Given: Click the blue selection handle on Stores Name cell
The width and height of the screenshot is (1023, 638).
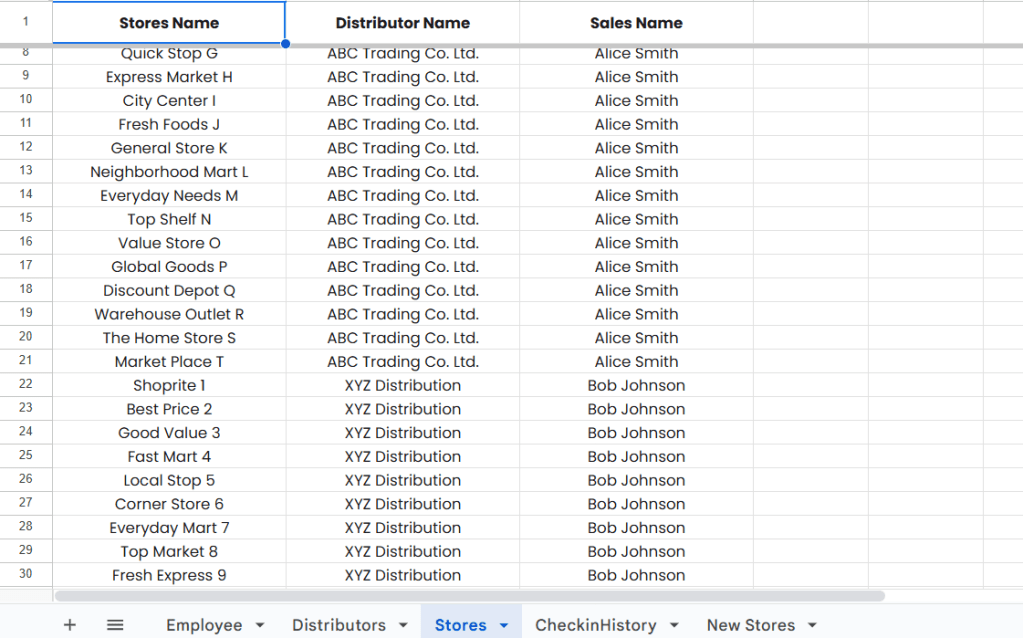Looking at the screenshot, I should (286, 44).
